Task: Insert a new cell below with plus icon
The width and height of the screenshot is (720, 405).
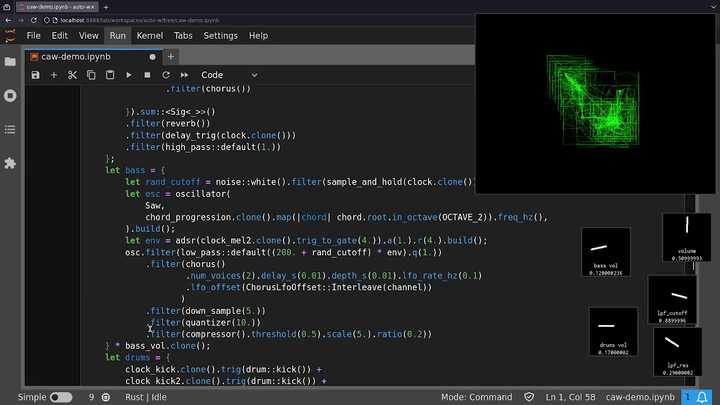Action: (x=54, y=75)
